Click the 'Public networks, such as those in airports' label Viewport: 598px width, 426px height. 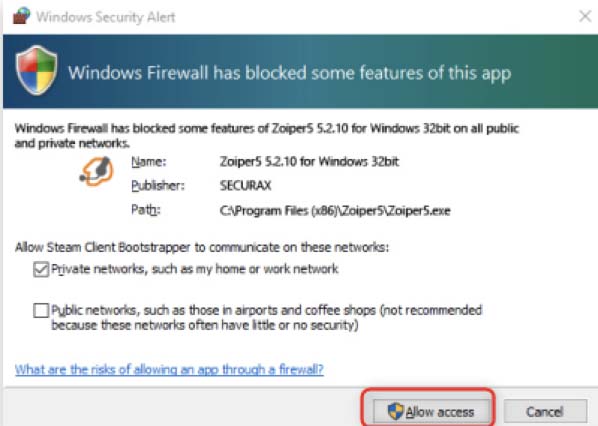tap(267, 317)
